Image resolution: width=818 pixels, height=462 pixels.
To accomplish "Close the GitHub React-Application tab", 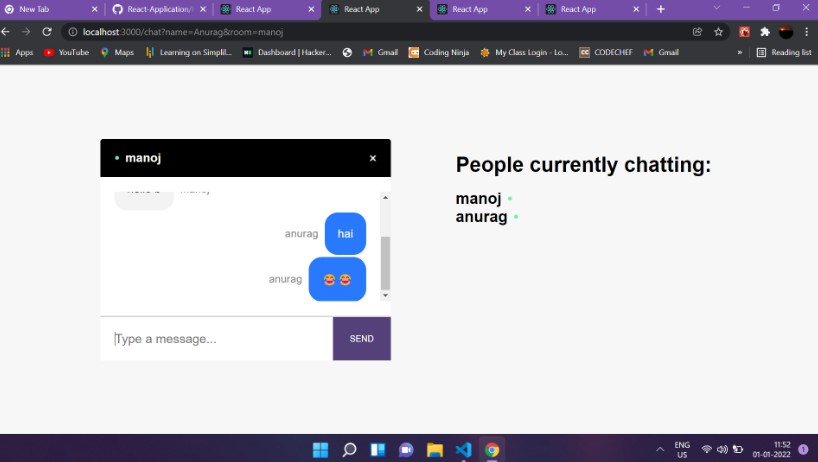I will [203, 9].
